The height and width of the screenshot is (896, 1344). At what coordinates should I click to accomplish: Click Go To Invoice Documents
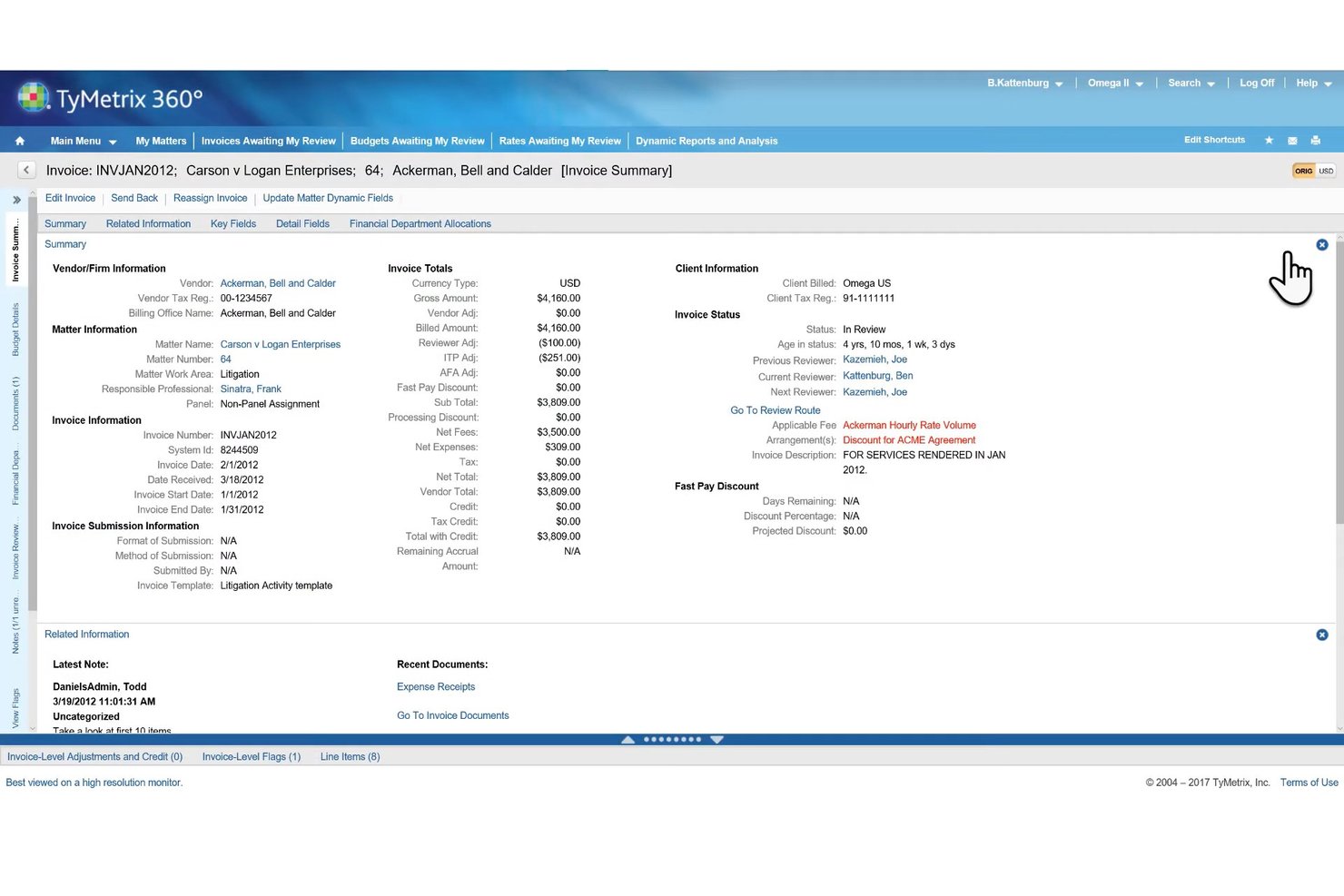click(x=452, y=715)
